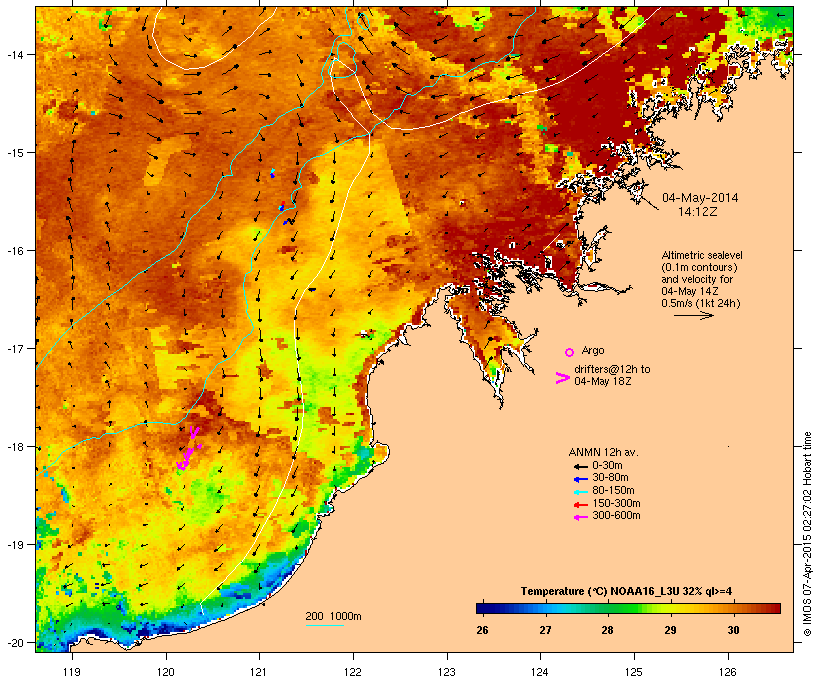This screenshot has width=820, height=680.
Task: Click the magenta drifter arrowhead legend symbol
Action: coord(563,378)
